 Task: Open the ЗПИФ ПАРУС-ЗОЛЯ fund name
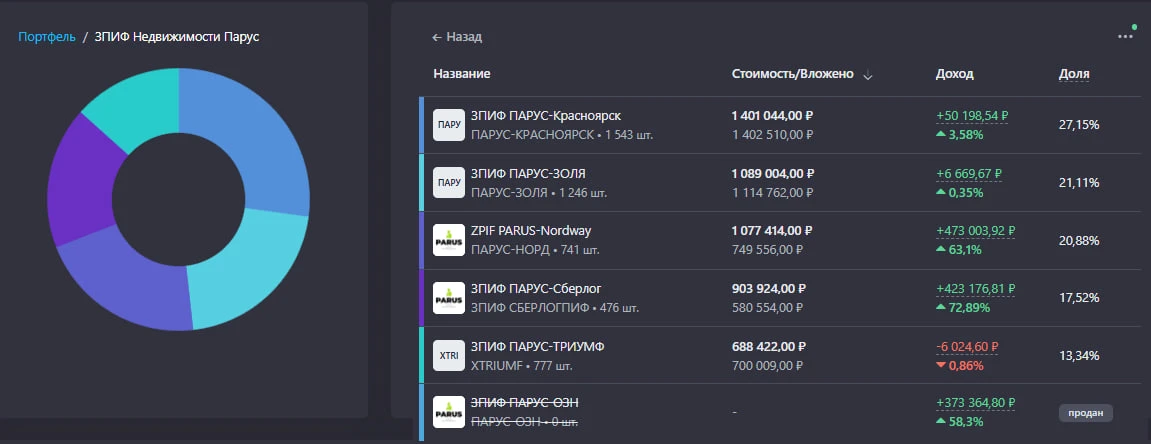pos(528,173)
